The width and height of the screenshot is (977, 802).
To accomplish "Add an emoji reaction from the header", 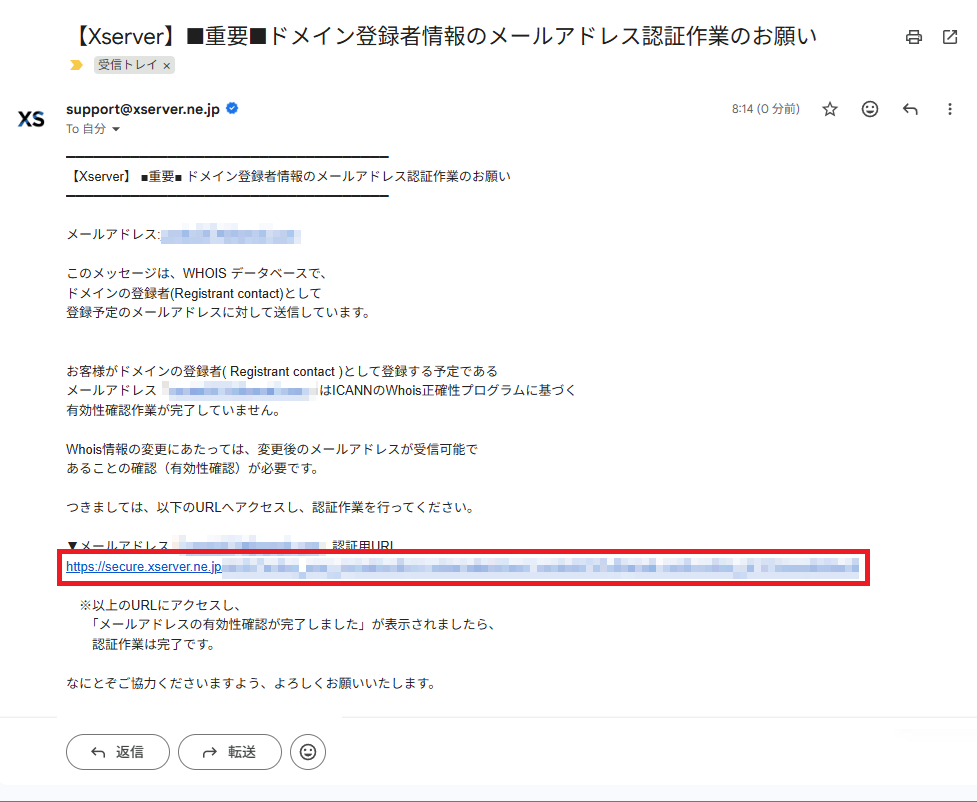I will [870, 110].
